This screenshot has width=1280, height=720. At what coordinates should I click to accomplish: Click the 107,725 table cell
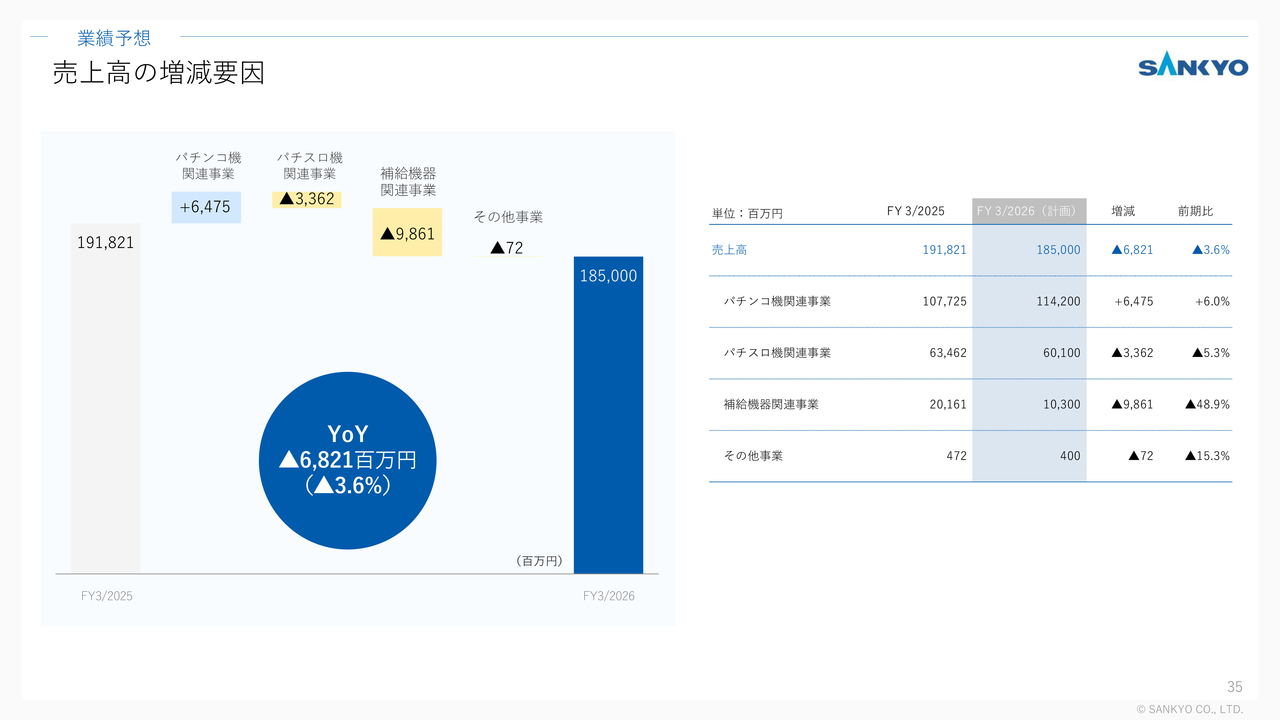pos(944,301)
